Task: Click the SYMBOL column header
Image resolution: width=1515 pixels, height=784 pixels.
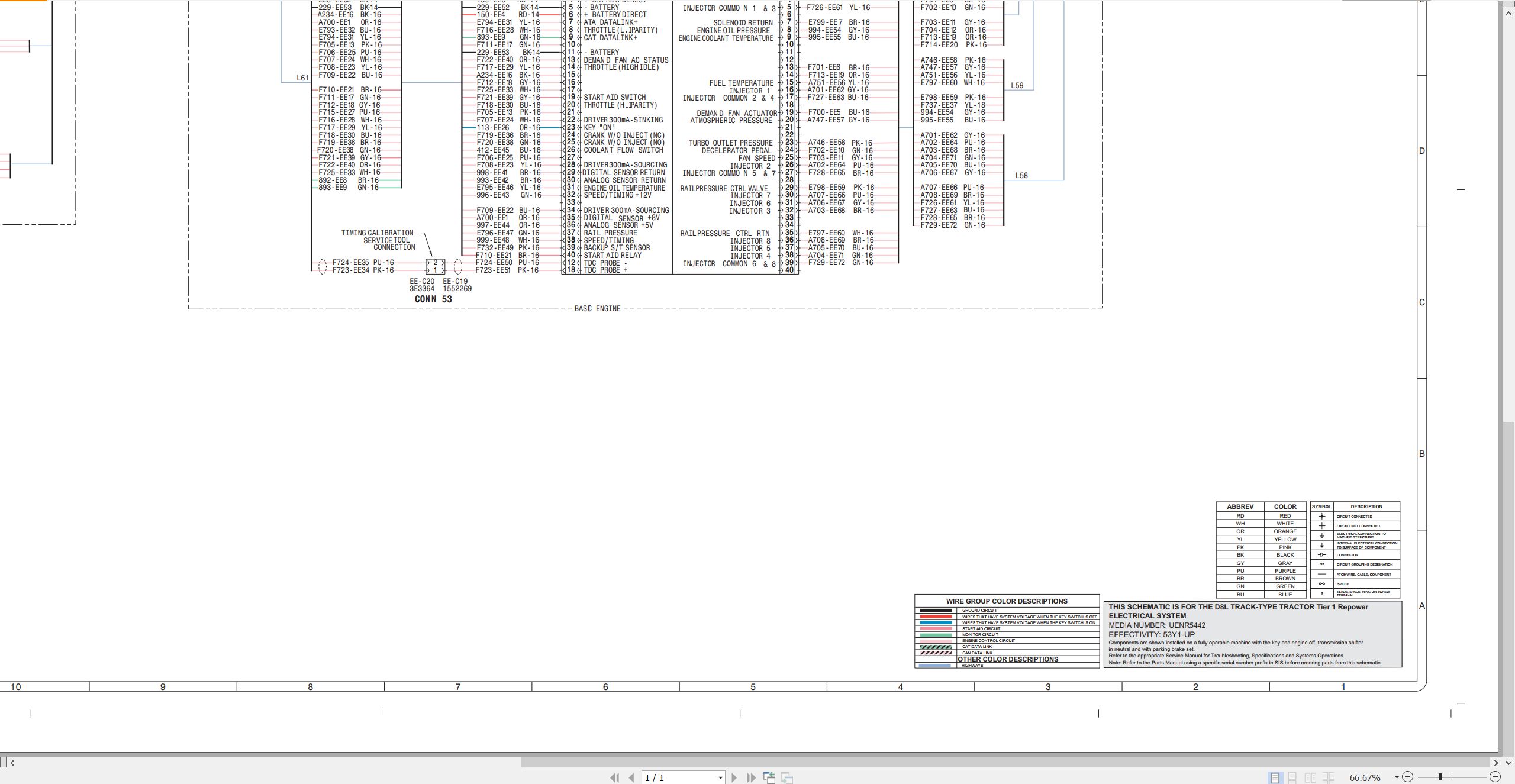Action: point(1321,506)
